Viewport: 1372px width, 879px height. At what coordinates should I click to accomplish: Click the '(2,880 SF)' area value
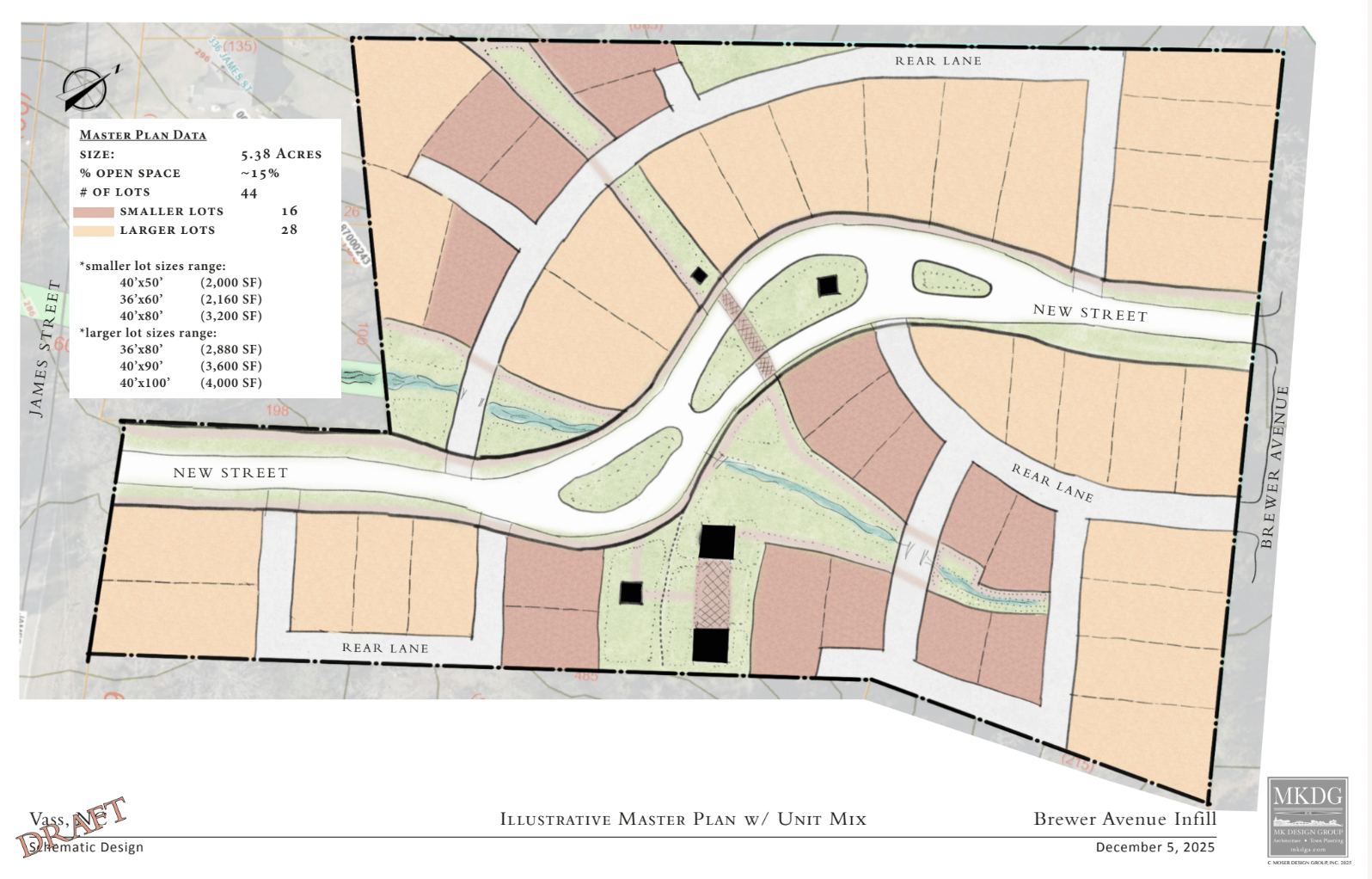[231, 349]
